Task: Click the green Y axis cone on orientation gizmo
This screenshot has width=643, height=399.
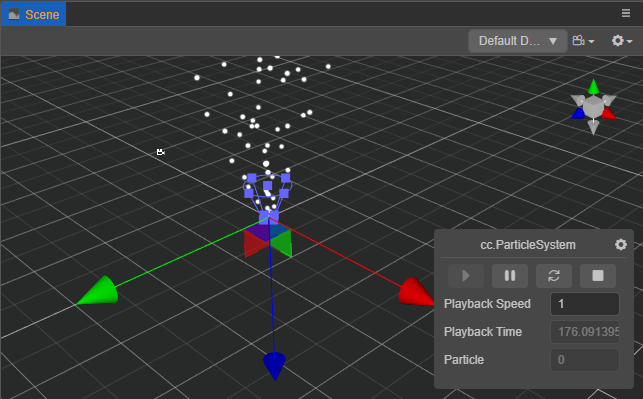Action: pyautogui.click(x=593, y=87)
